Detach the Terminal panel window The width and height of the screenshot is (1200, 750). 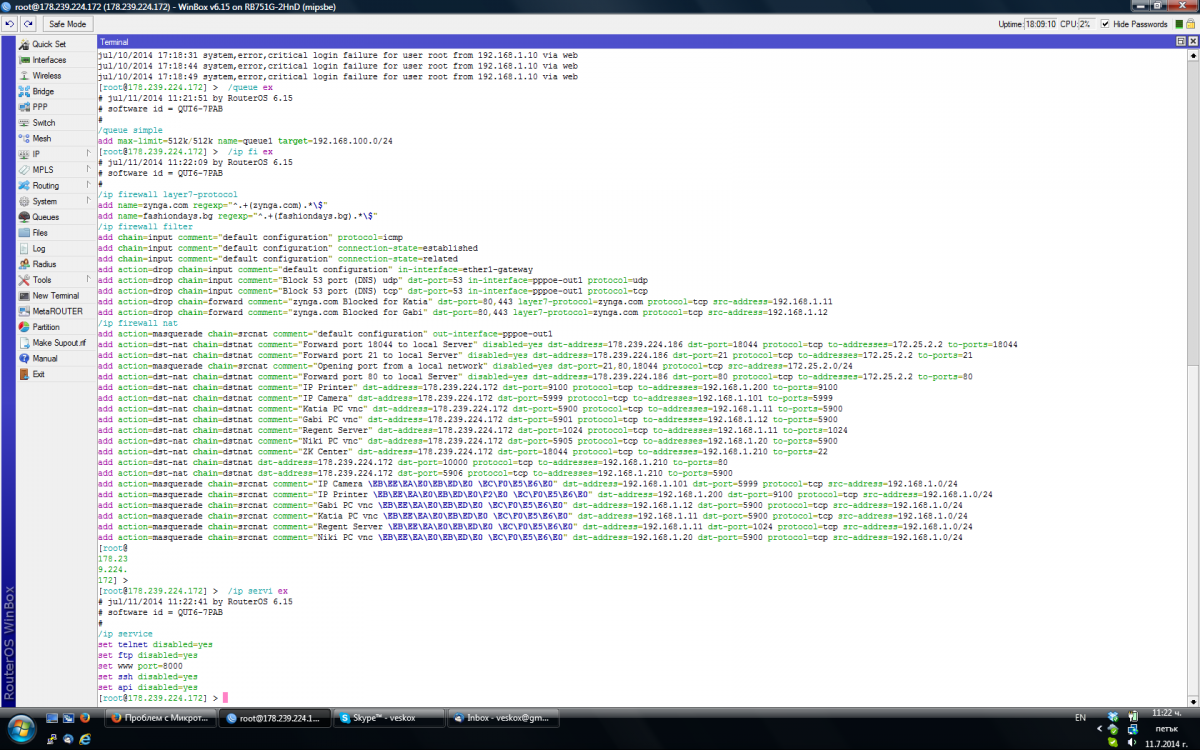pos(1180,43)
